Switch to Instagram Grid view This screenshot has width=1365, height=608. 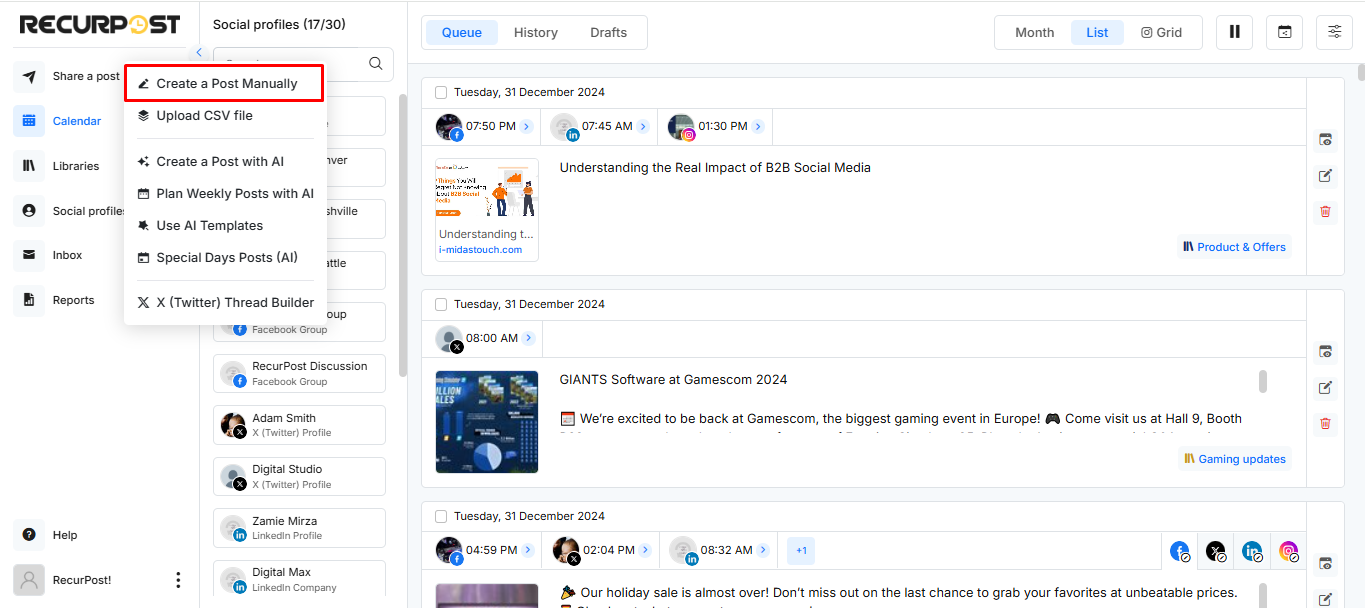coord(1161,32)
